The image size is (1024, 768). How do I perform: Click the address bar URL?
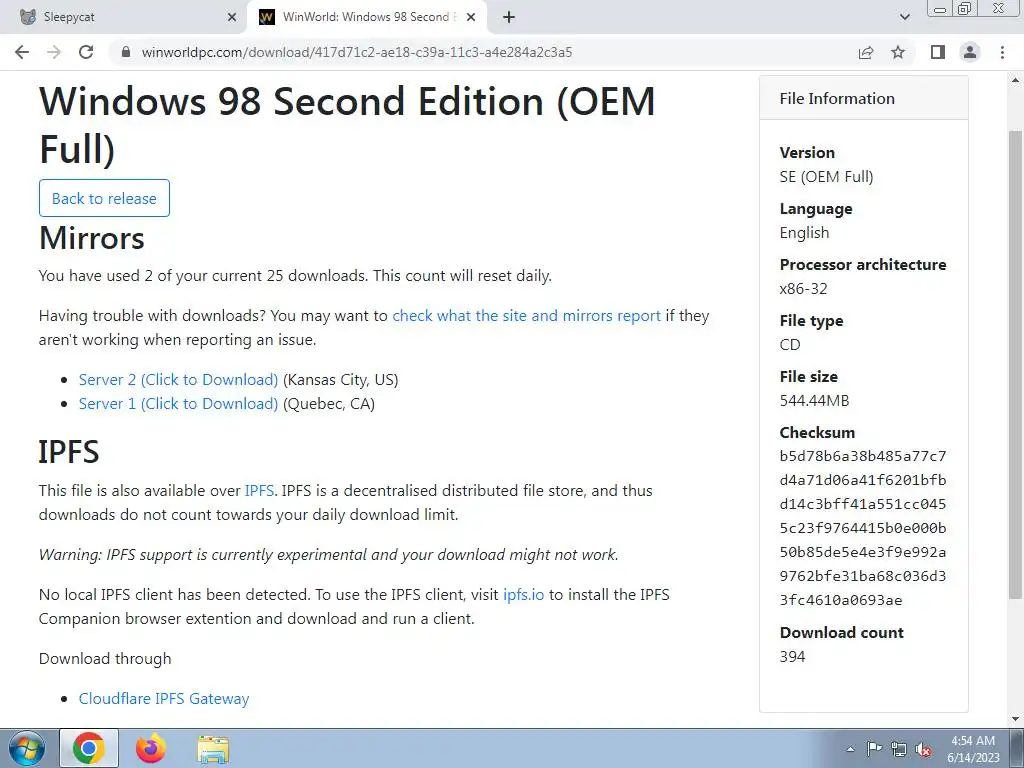(x=357, y=52)
